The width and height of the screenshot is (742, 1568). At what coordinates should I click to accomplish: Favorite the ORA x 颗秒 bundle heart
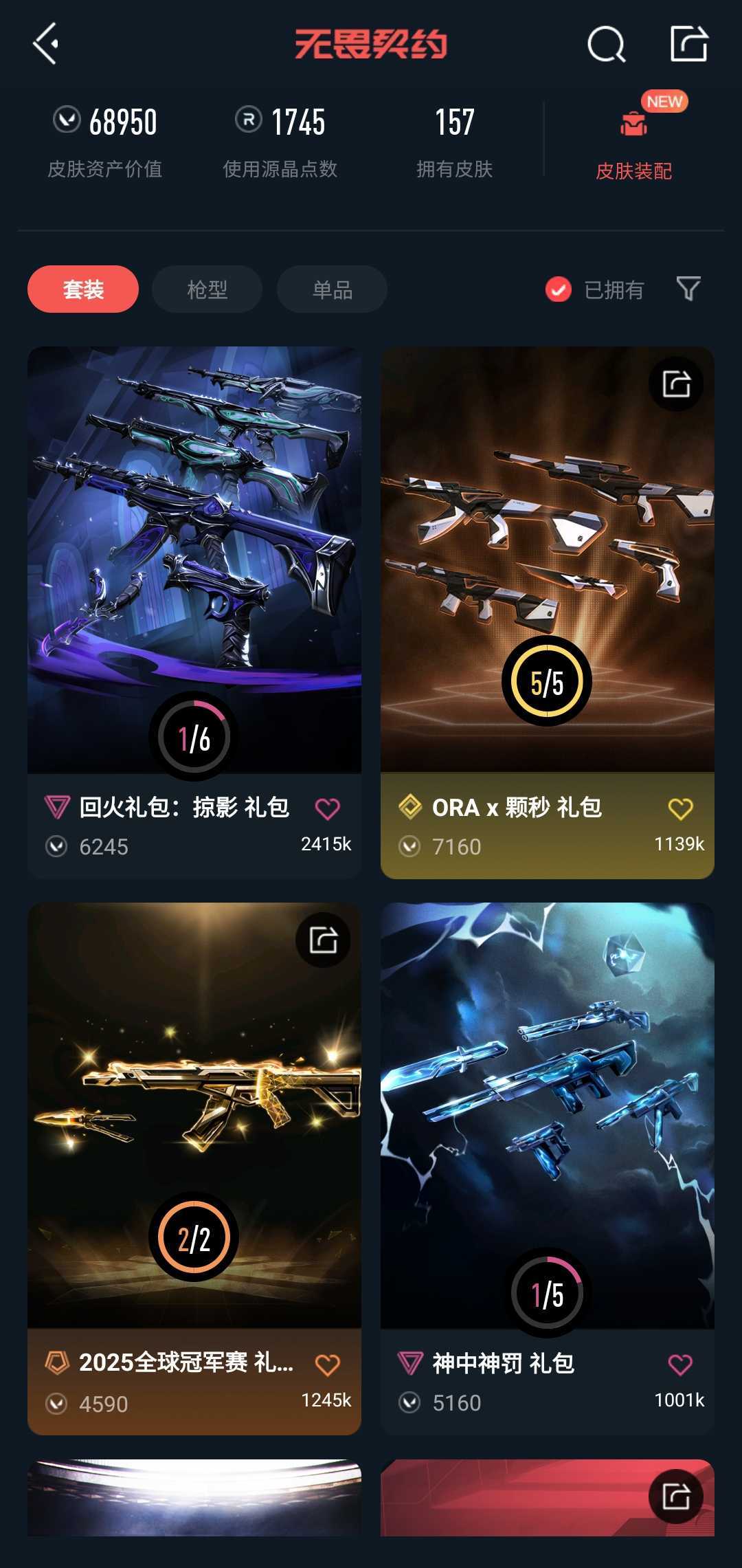point(680,808)
